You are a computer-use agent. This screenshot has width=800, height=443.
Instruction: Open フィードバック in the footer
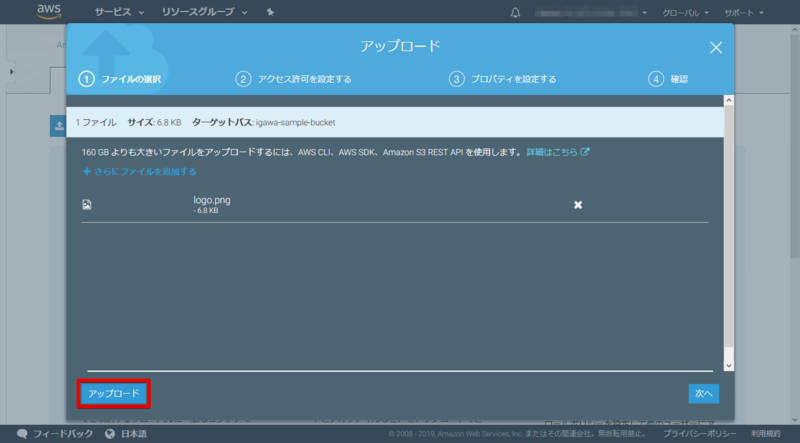tap(63, 434)
